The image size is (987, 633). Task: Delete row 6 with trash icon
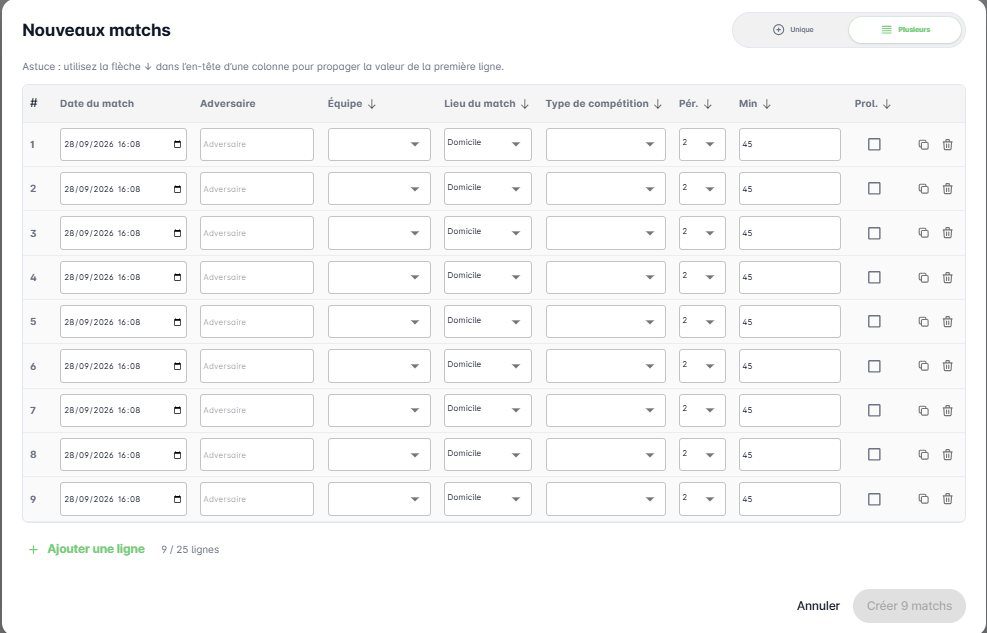(x=947, y=366)
